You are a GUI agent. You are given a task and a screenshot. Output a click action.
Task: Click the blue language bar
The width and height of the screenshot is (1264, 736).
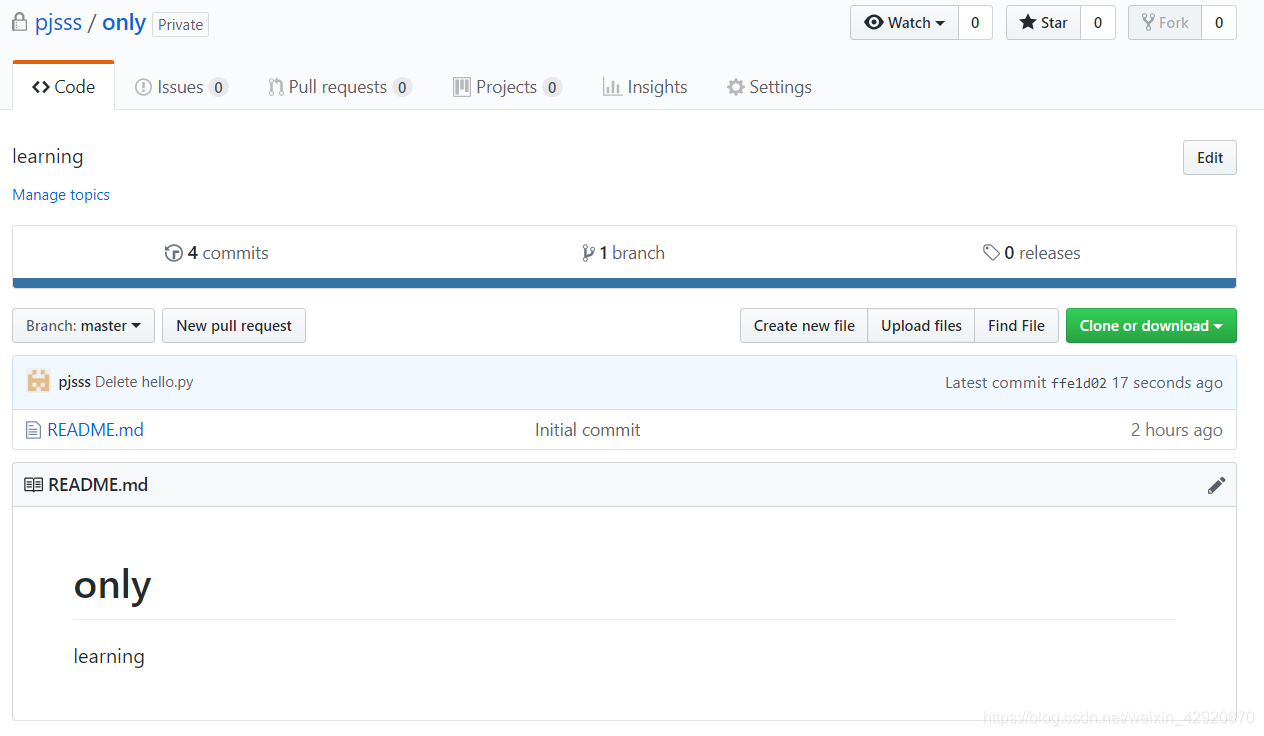[x=624, y=283]
